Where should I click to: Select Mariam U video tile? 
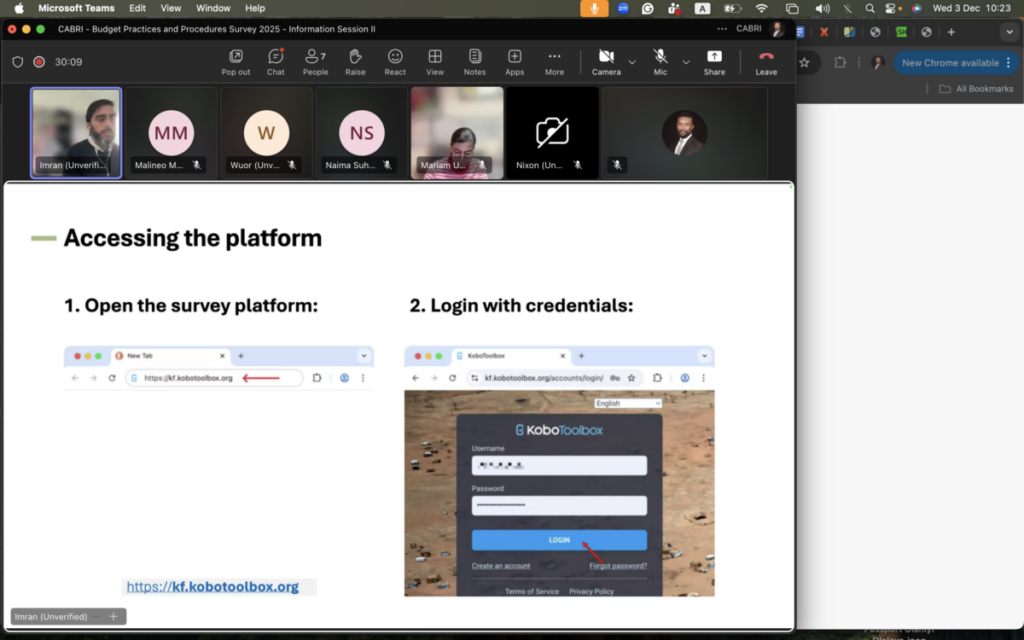pos(457,133)
